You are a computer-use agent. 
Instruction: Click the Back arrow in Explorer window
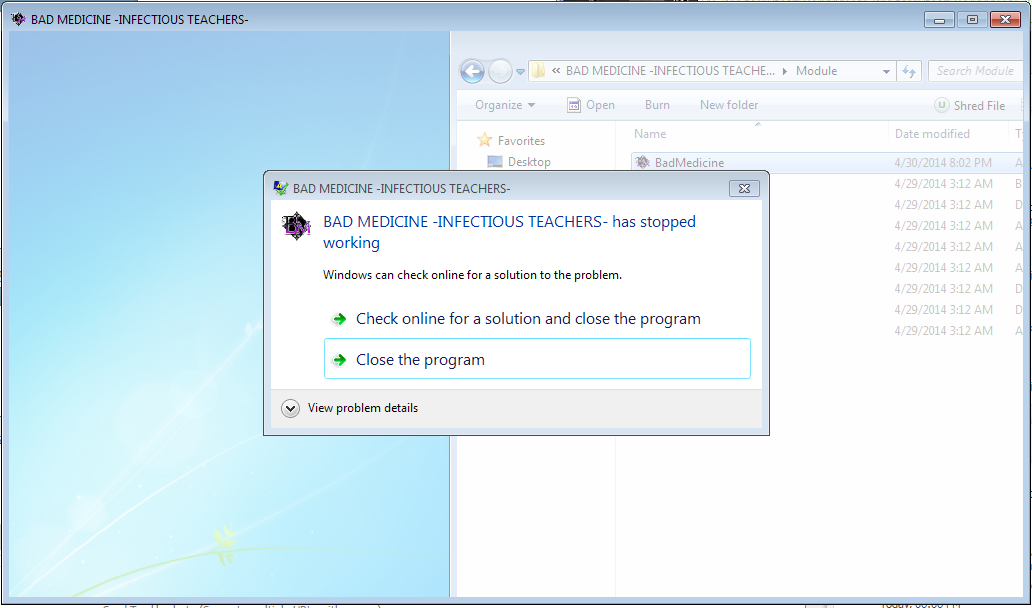click(x=472, y=71)
